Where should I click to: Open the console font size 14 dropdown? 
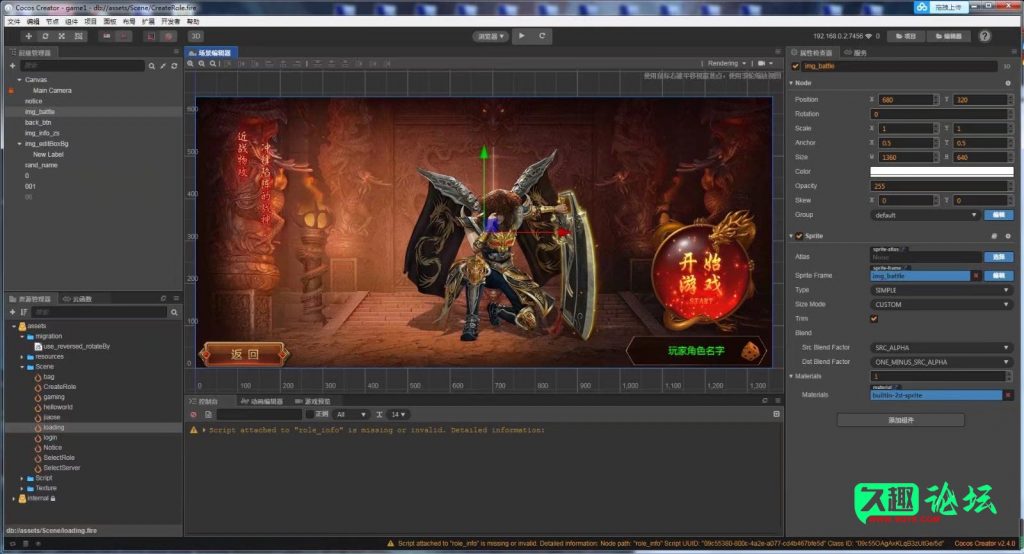(x=398, y=415)
